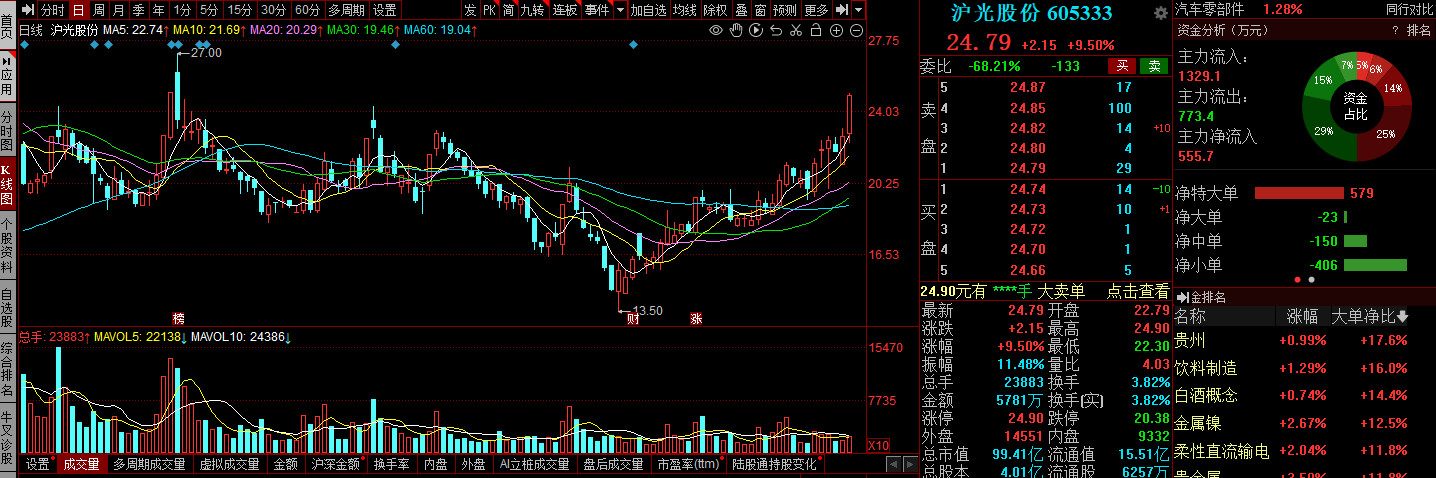Viewport: 1436px width, 478px height.
Task: Open the 更多 more options
Action: coord(816,10)
